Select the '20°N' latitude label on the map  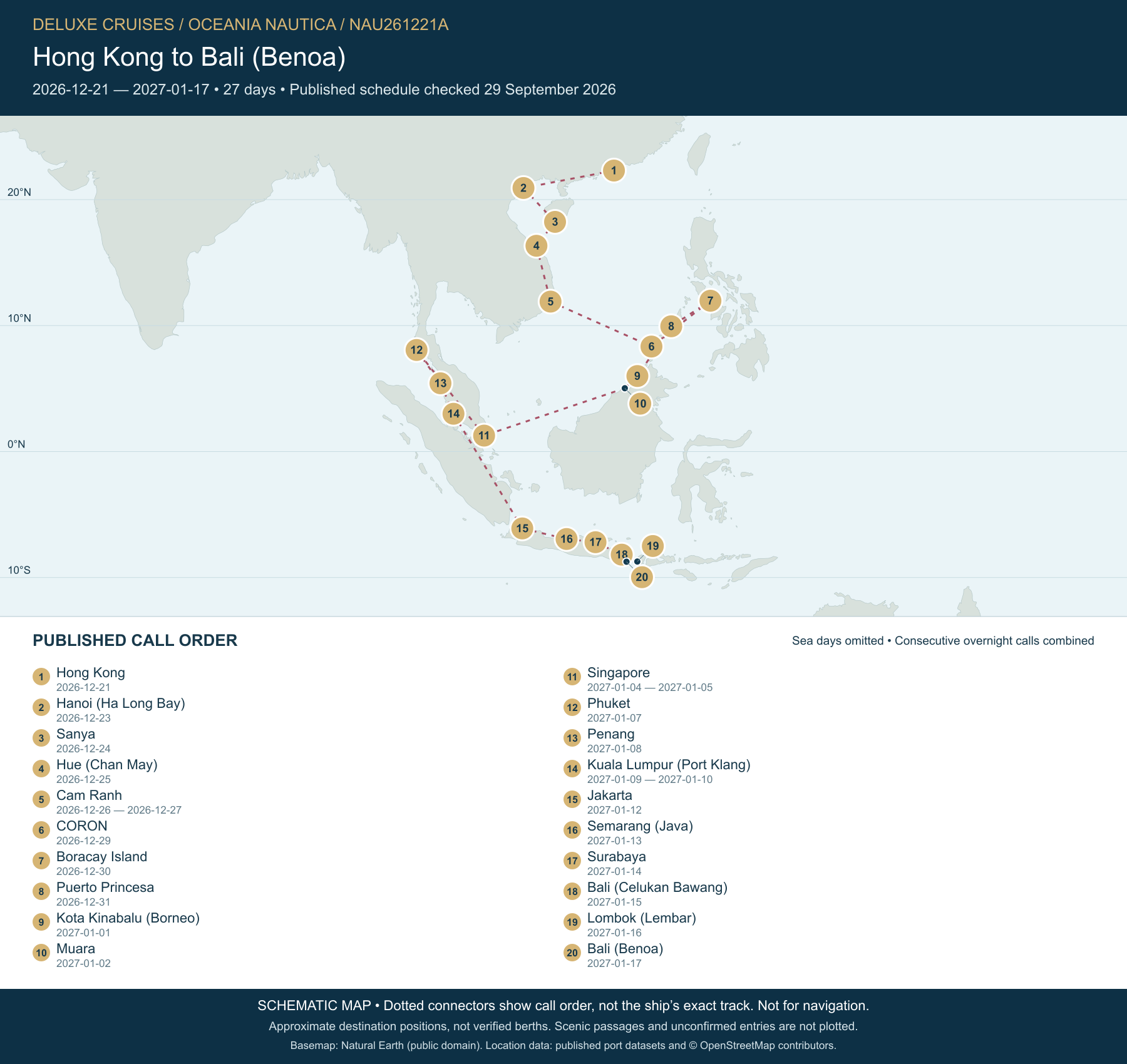19,192
